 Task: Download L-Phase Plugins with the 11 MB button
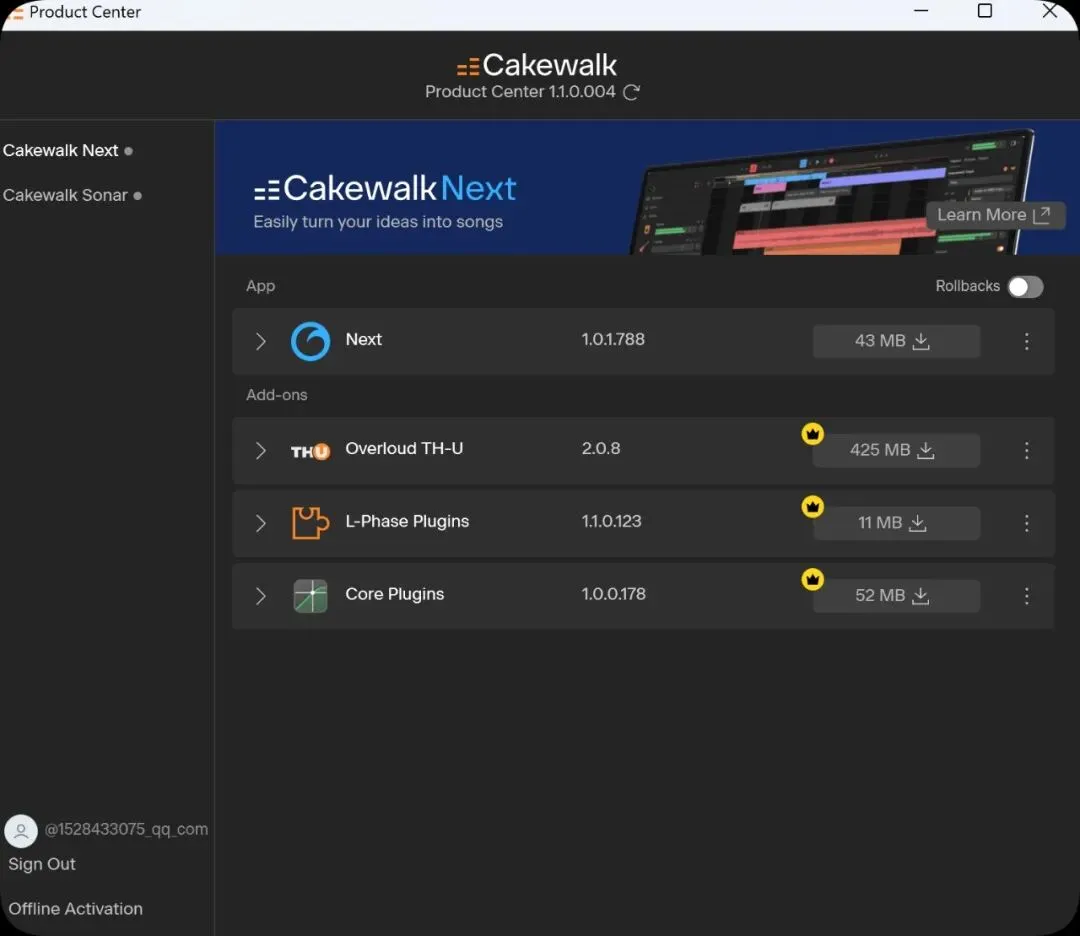(896, 523)
